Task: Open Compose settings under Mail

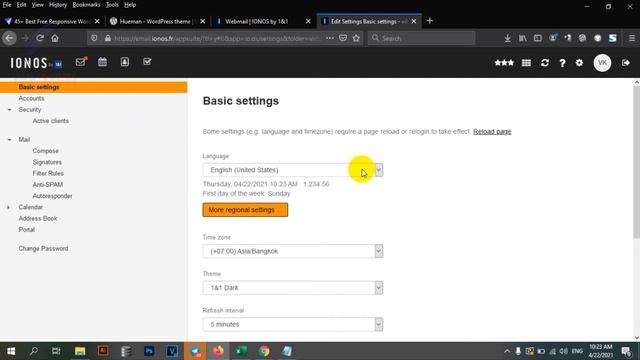Action: coord(46,151)
